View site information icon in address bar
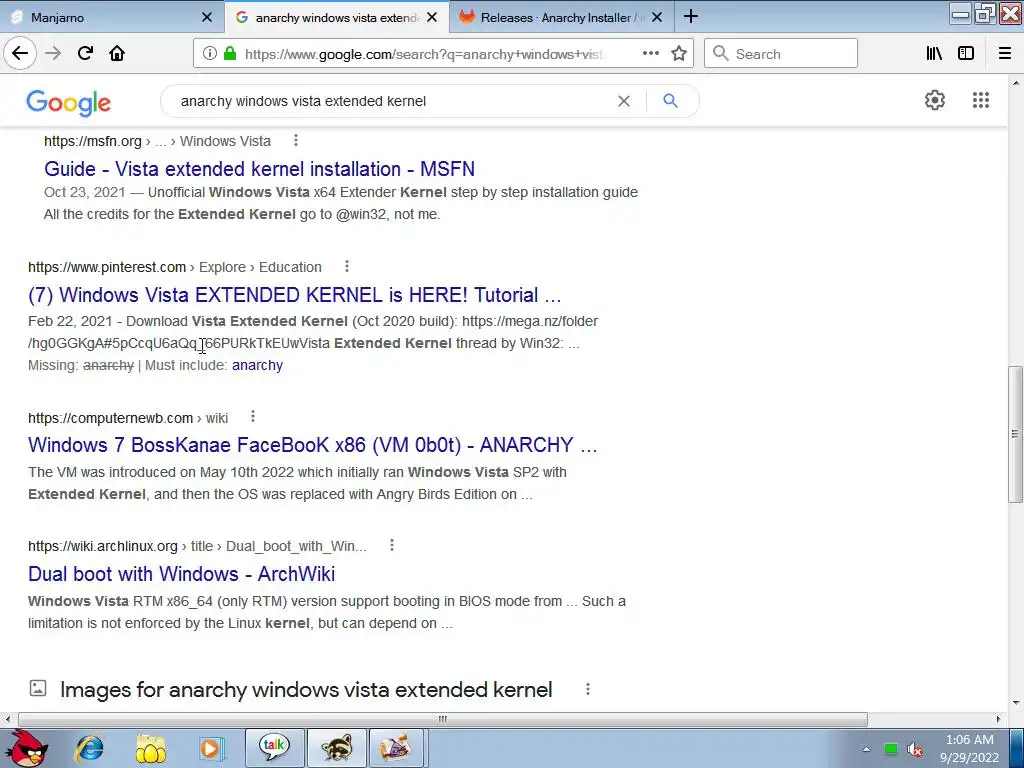 point(209,54)
